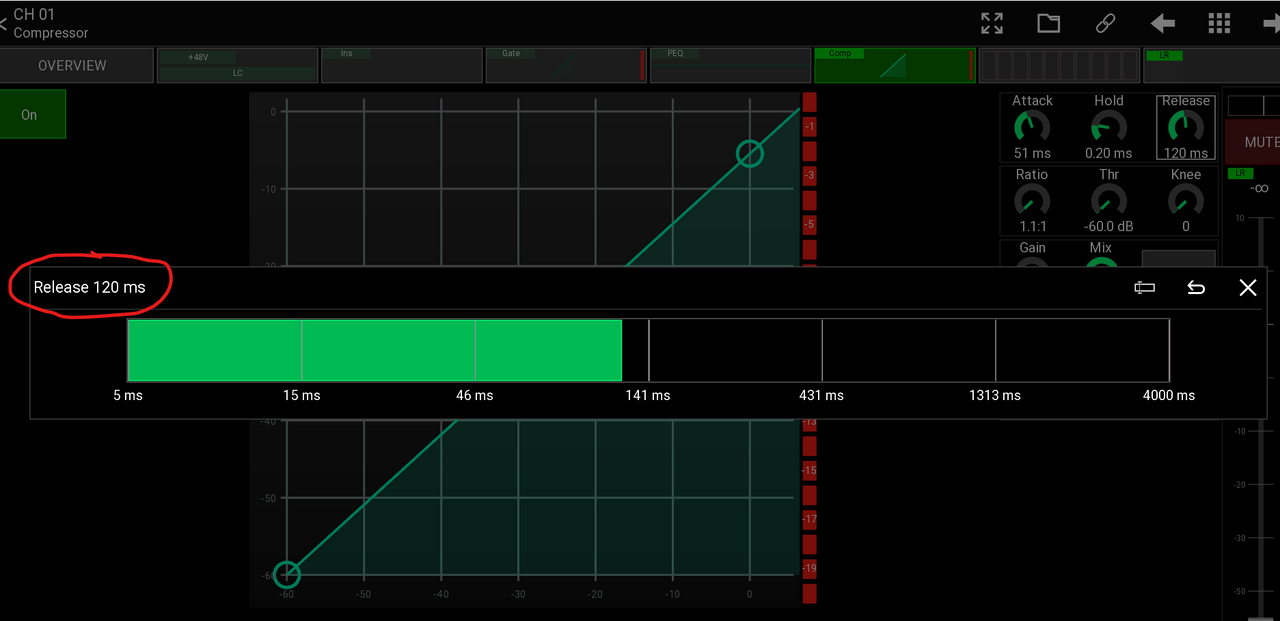Image resolution: width=1280 pixels, height=621 pixels.
Task: Click the fullscreen expand icon in top bar
Action: pyautogui.click(x=992, y=23)
